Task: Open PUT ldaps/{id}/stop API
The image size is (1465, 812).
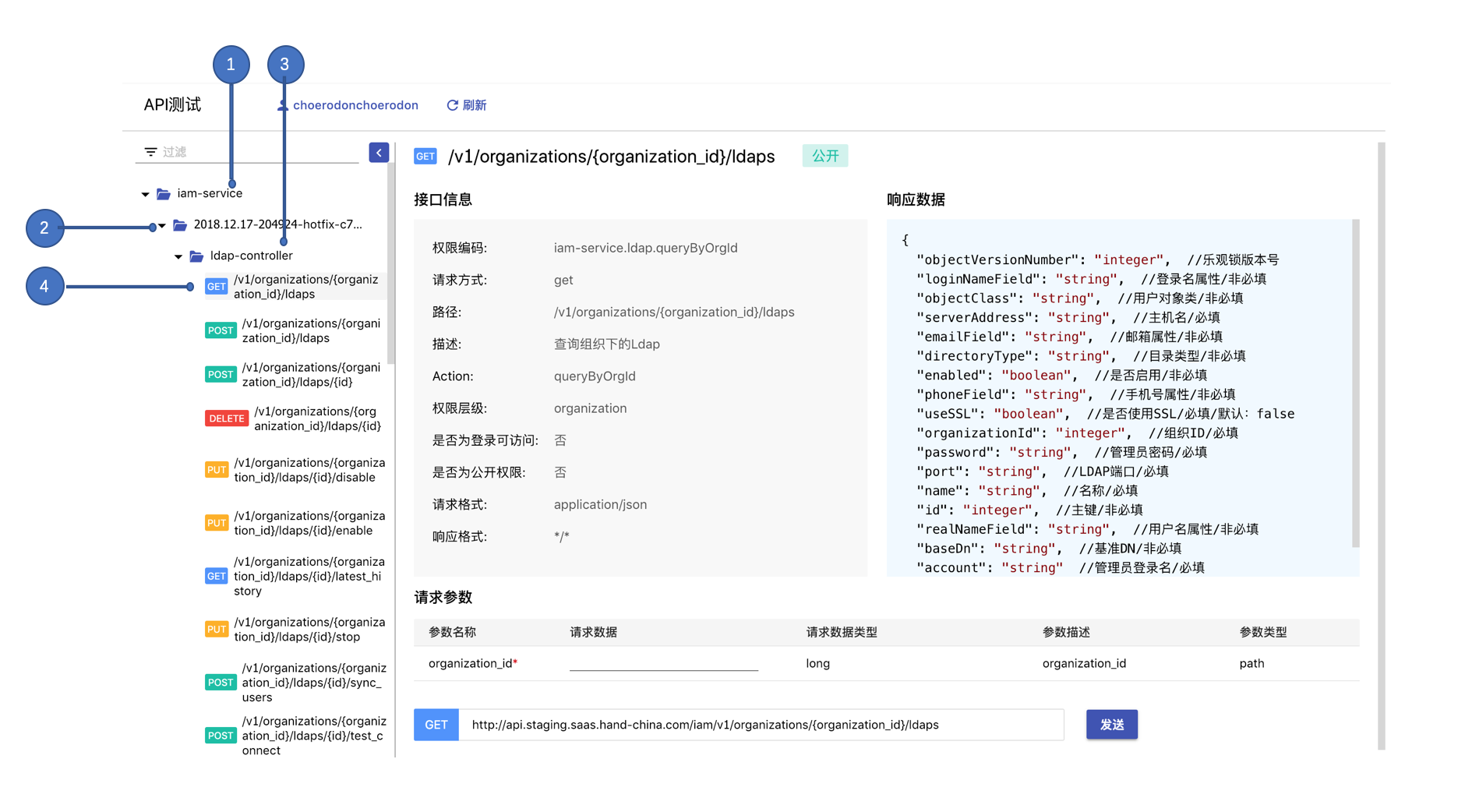Action: (309, 629)
